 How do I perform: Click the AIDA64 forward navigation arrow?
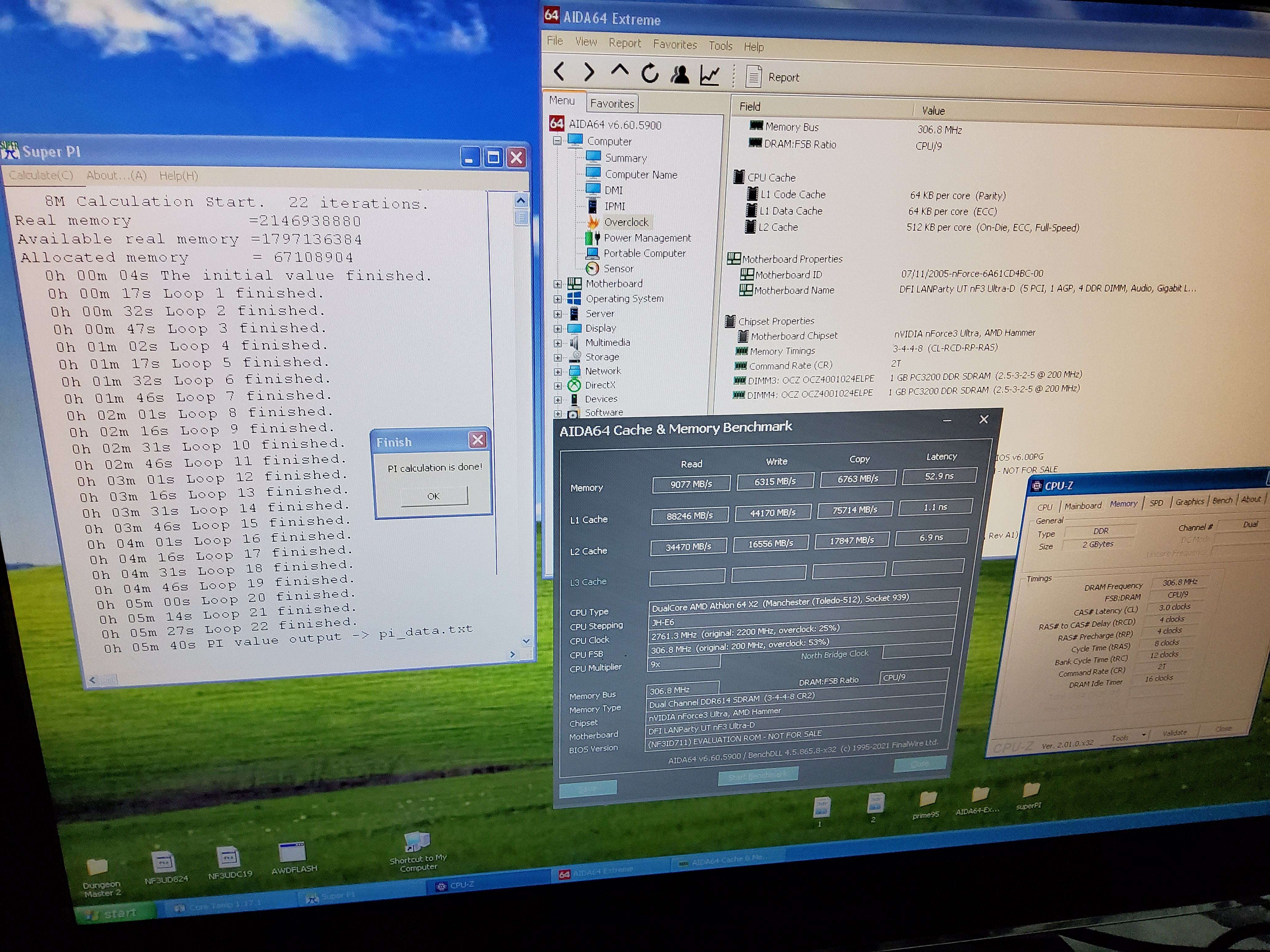point(589,72)
